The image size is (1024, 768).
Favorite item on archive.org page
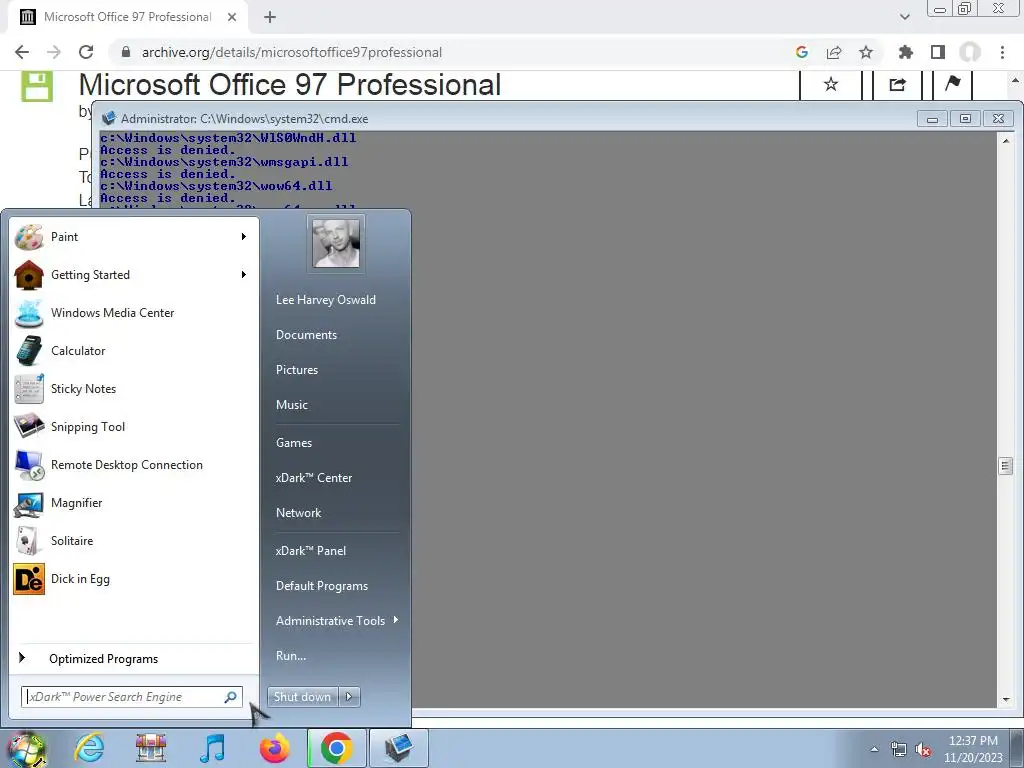831,84
